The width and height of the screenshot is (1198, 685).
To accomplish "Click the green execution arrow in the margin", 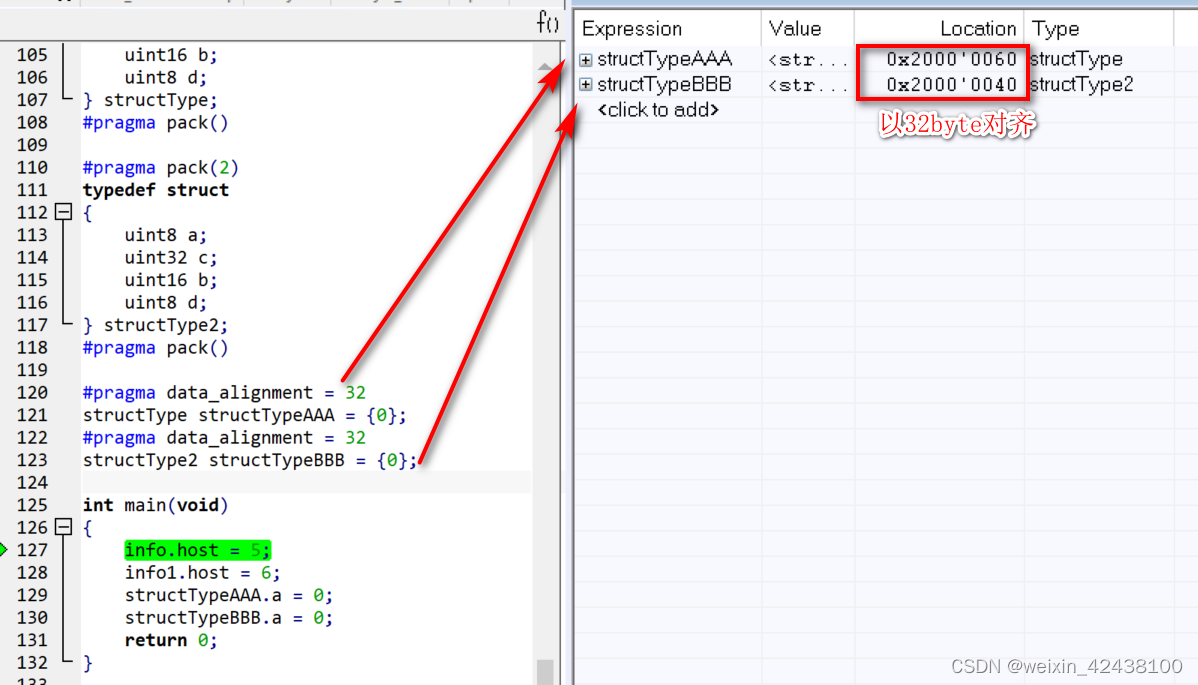I will pos(6,549).
